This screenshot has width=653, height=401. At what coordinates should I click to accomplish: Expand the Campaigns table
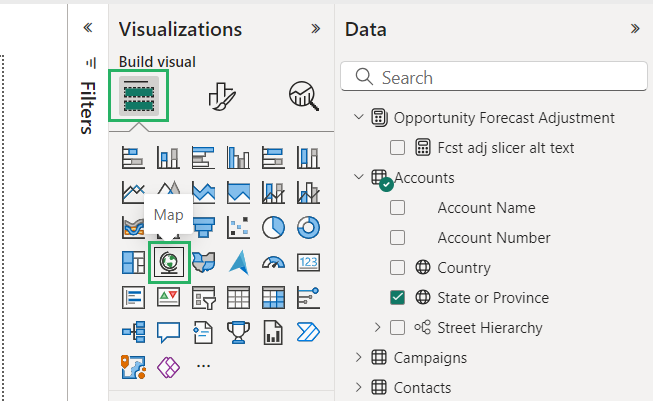tap(360, 357)
